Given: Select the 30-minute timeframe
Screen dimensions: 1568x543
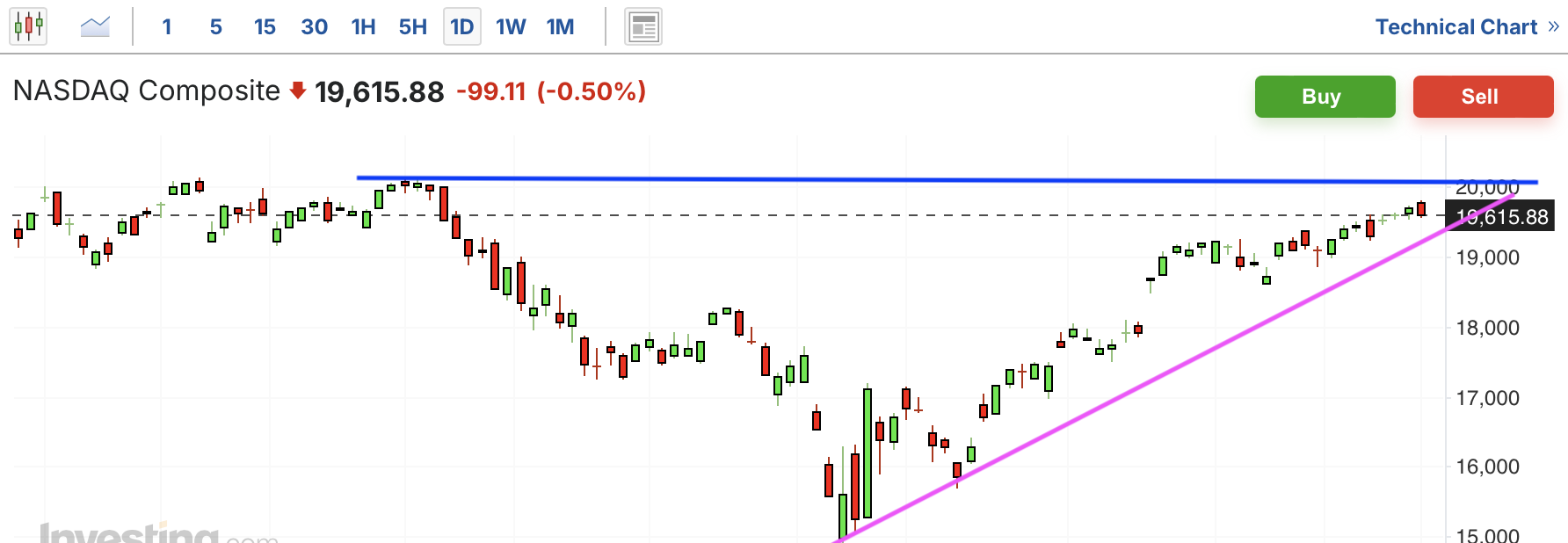Looking at the screenshot, I should pos(314,26).
